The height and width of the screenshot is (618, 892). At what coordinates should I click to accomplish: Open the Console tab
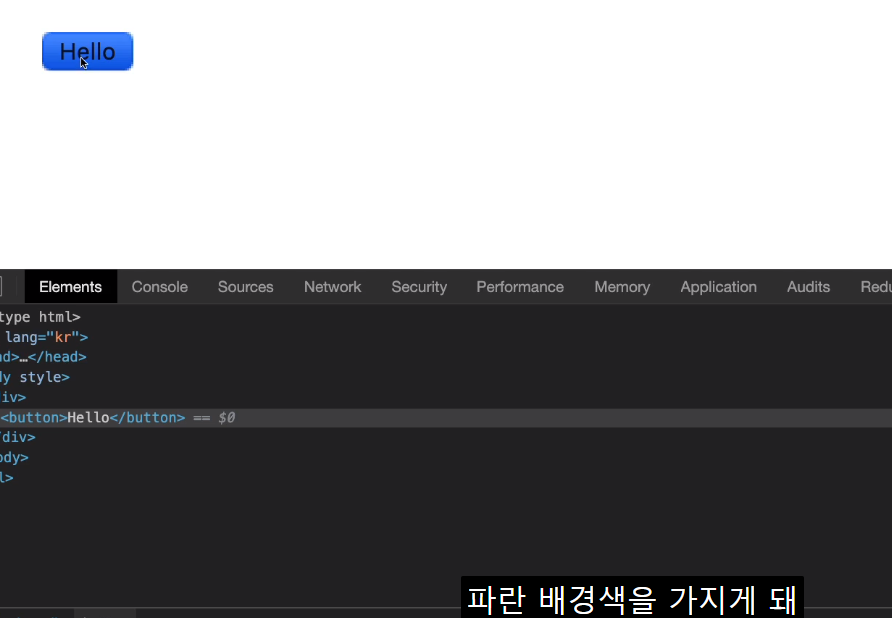coord(160,287)
